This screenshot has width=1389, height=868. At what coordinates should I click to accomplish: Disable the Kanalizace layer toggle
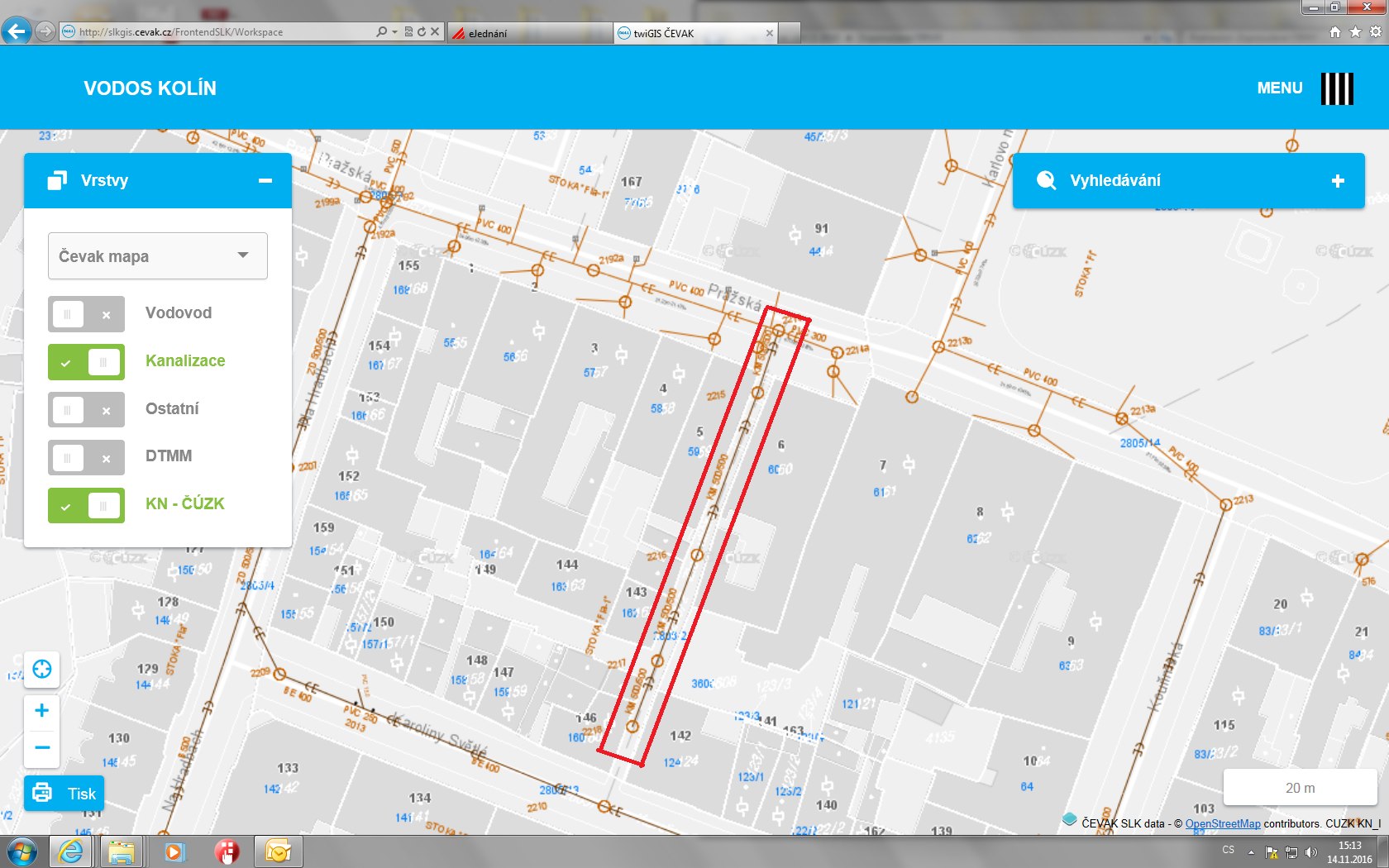point(86,362)
